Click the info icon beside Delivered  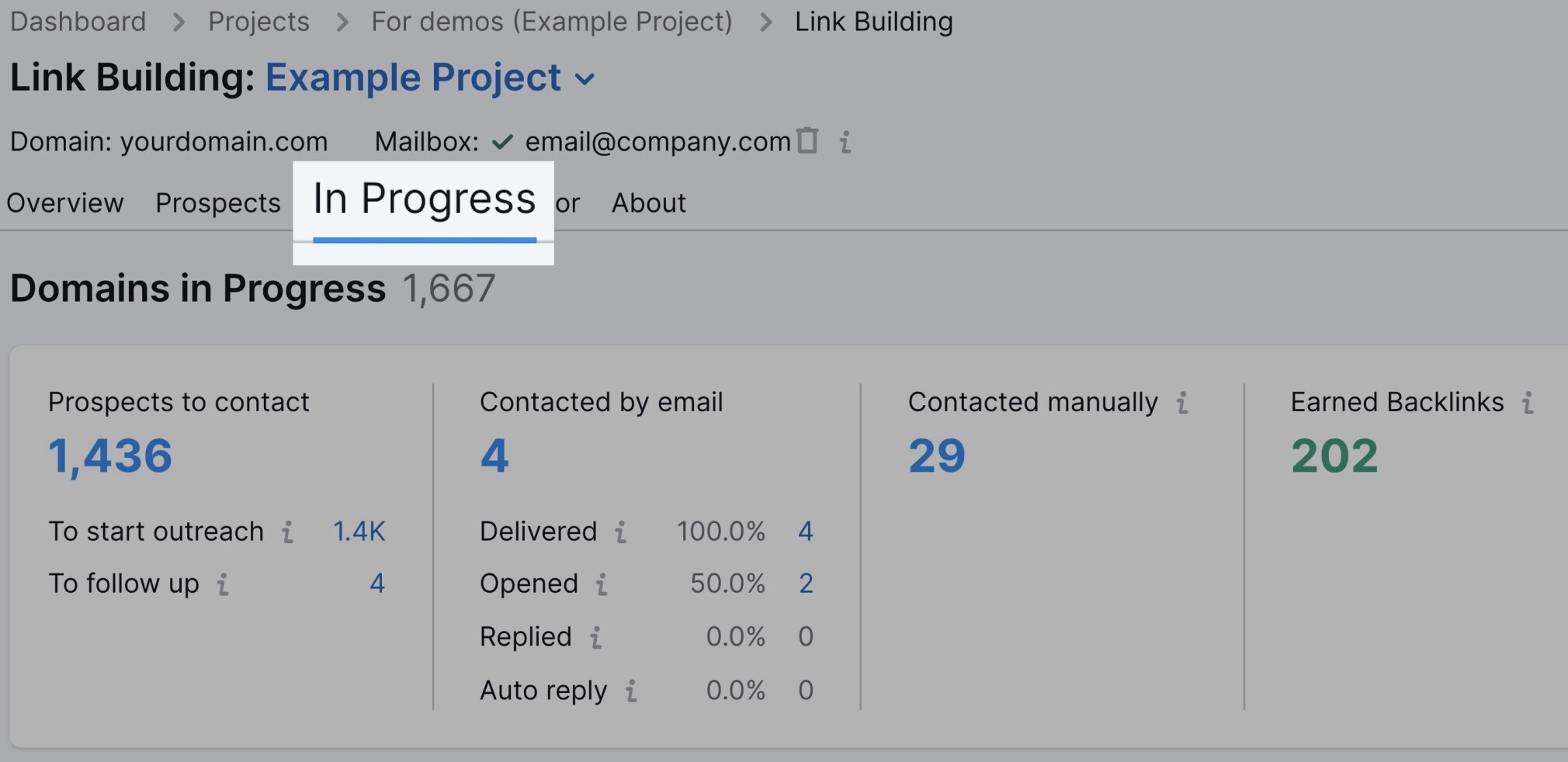[x=620, y=532]
